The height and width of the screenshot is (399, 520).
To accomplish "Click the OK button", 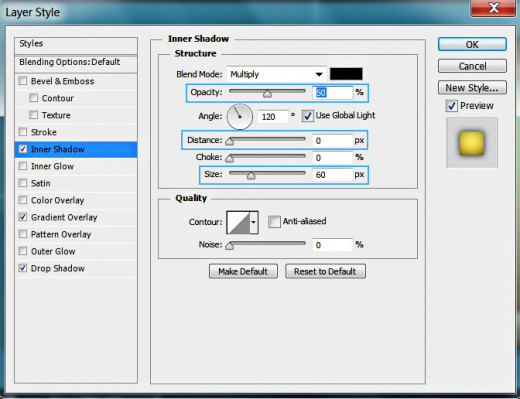I will pyautogui.click(x=472, y=44).
